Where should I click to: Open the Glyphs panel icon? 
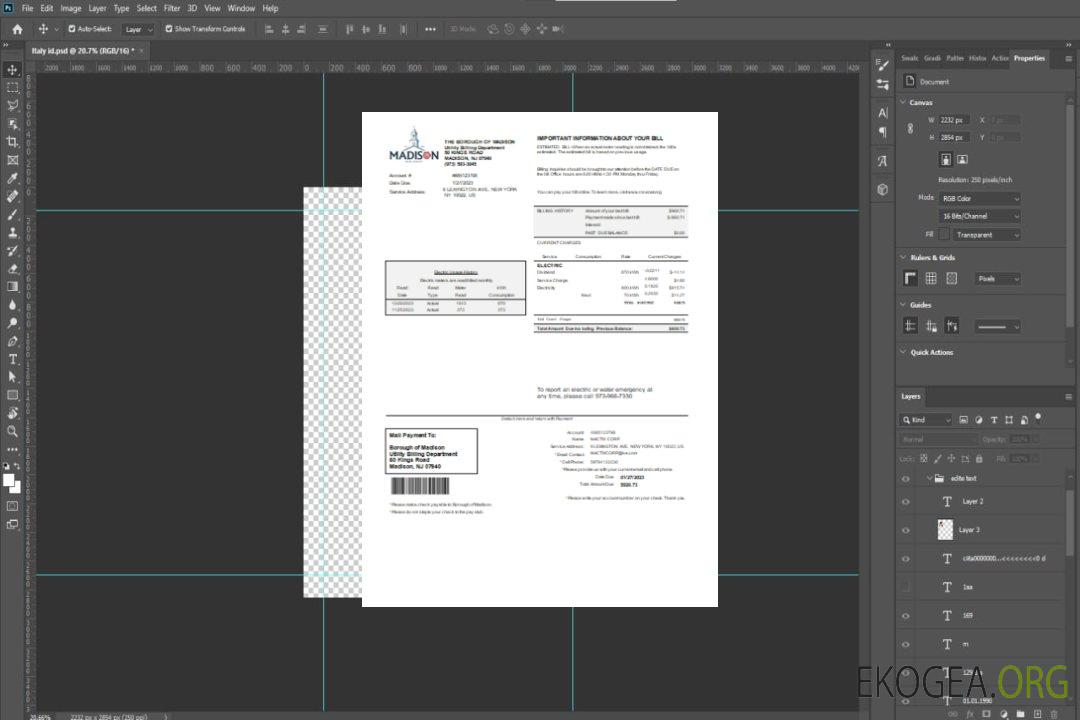(883, 161)
